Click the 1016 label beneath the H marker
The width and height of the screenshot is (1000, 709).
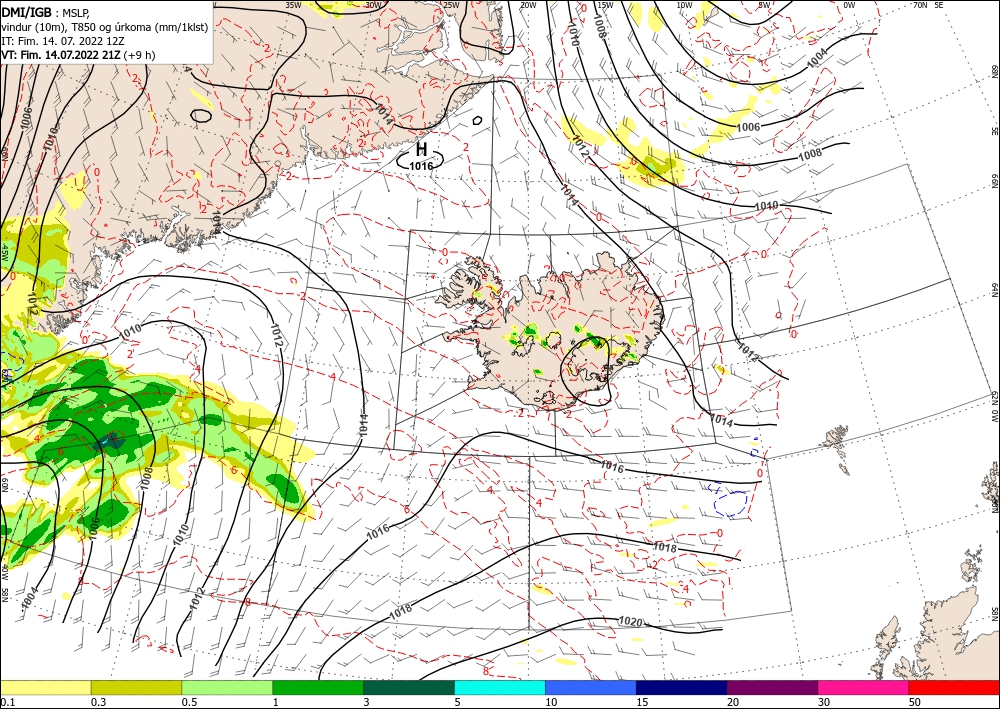click(x=421, y=166)
